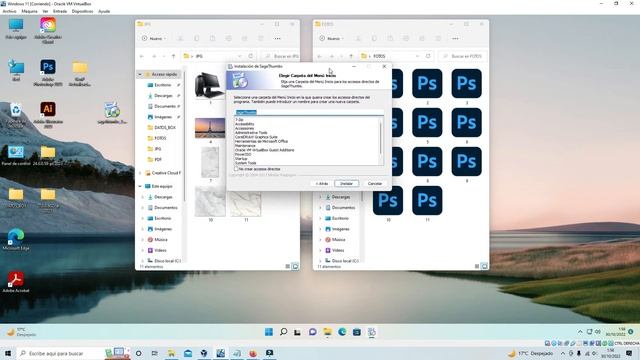Image resolution: width=640 pixels, height=360 pixels.
Task: Open the Entrada menu of VirtualBox
Action: pos(60,11)
